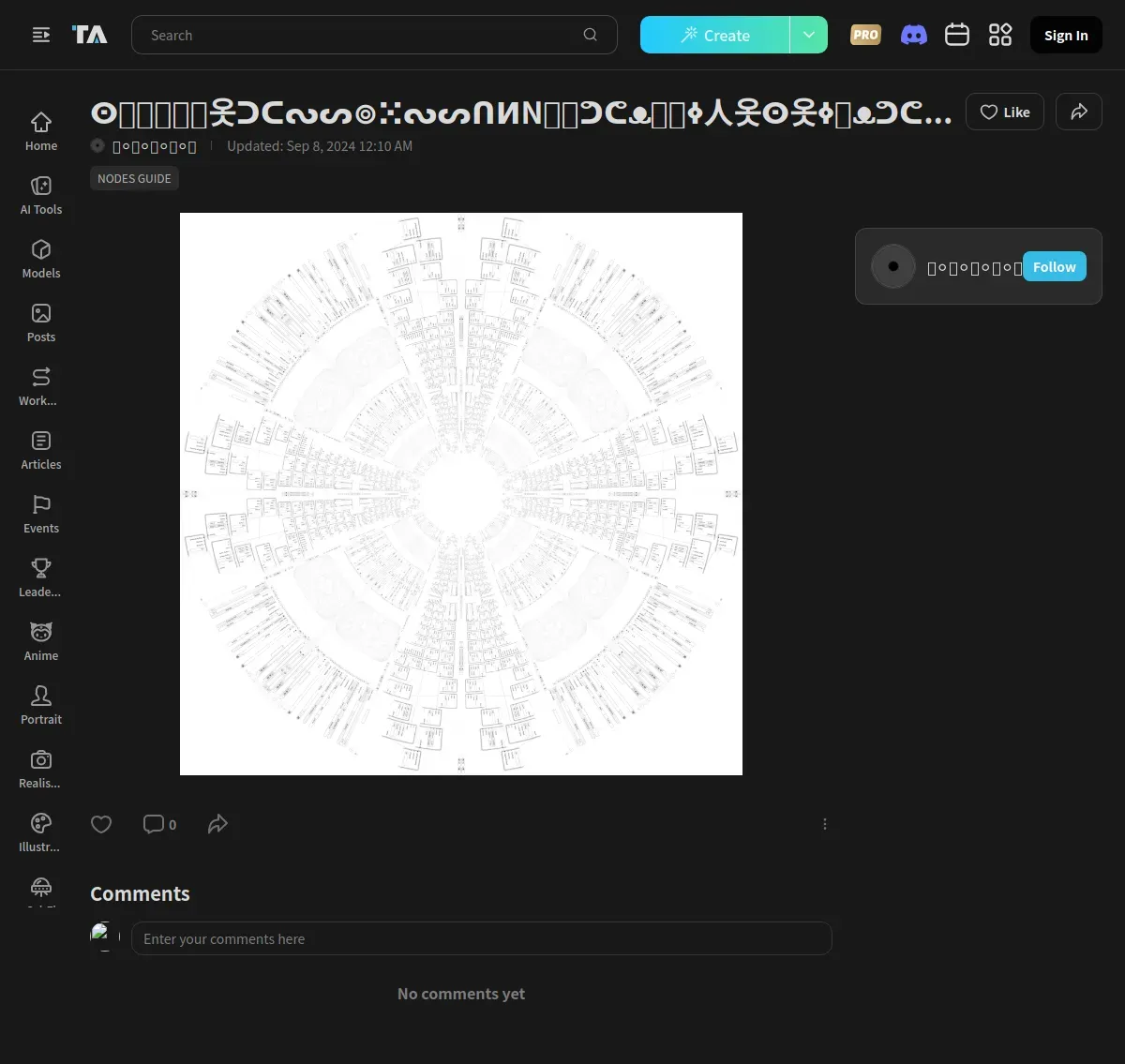The image size is (1125, 1064).
Task: Click the comment bubble icon
Action: click(154, 824)
